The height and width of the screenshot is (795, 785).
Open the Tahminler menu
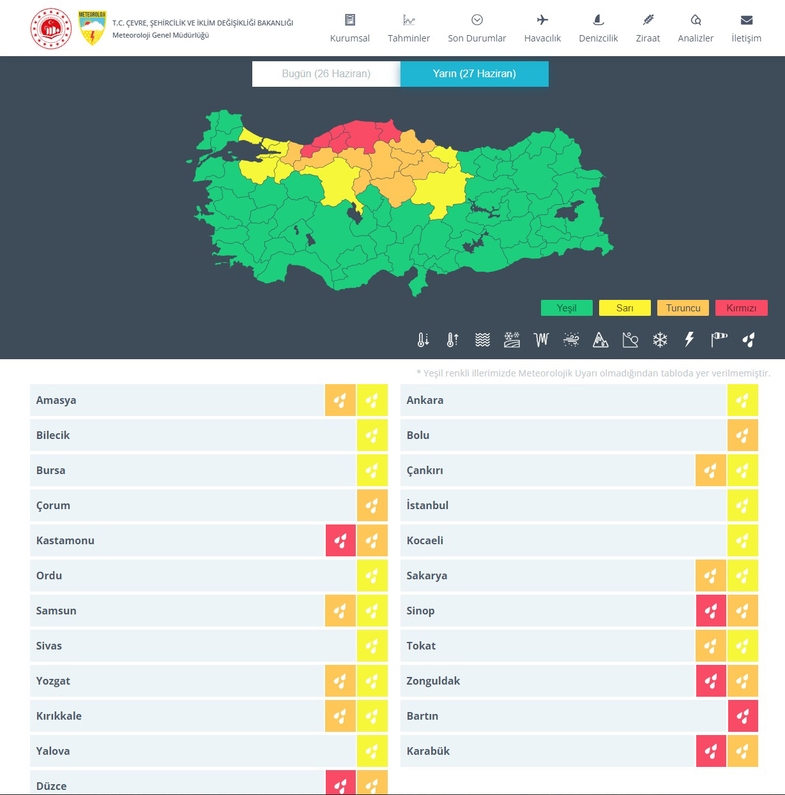pyautogui.click(x=409, y=28)
